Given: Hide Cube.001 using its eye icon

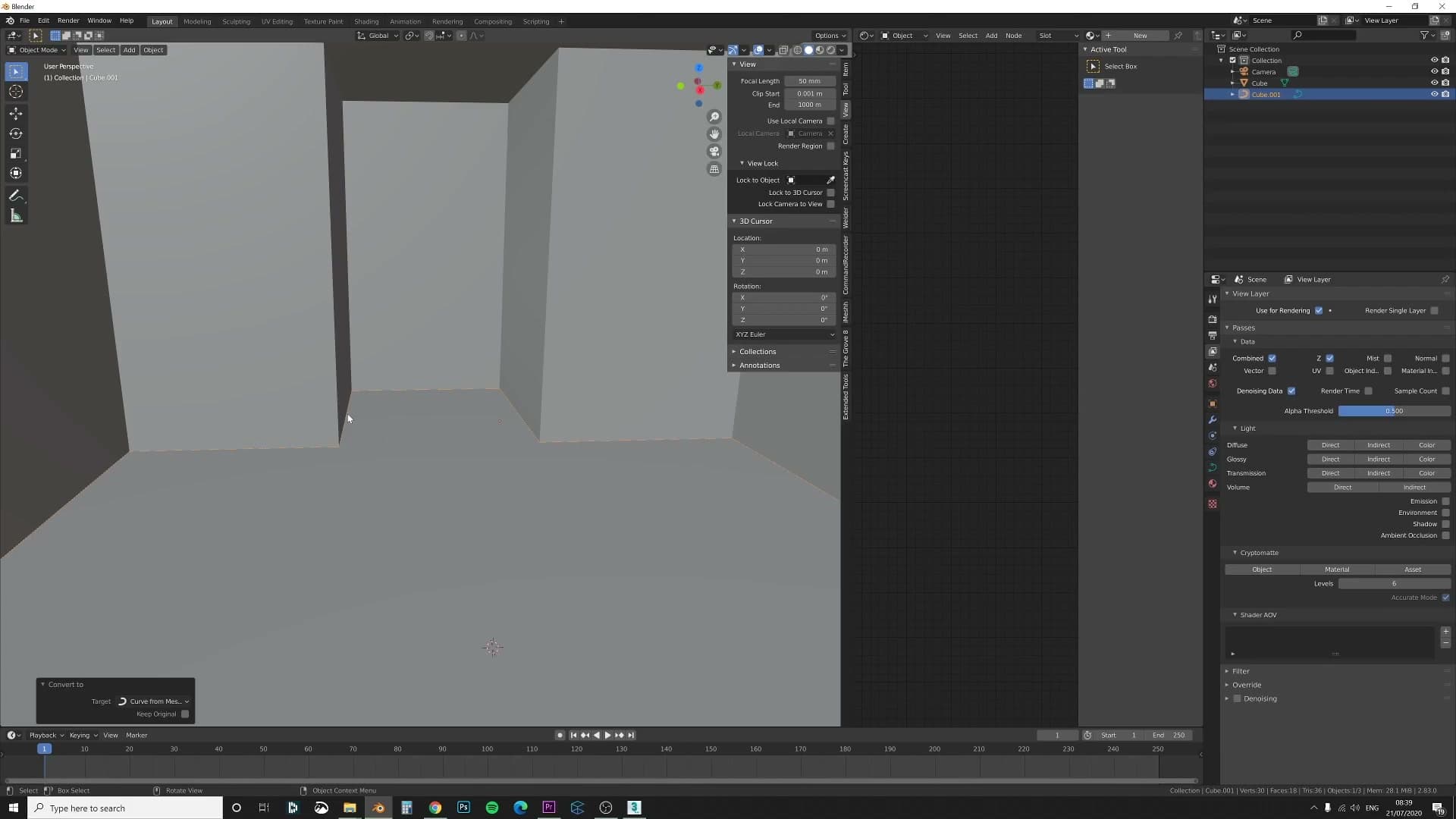Looking at the screenshot, I should (1434, 95).
